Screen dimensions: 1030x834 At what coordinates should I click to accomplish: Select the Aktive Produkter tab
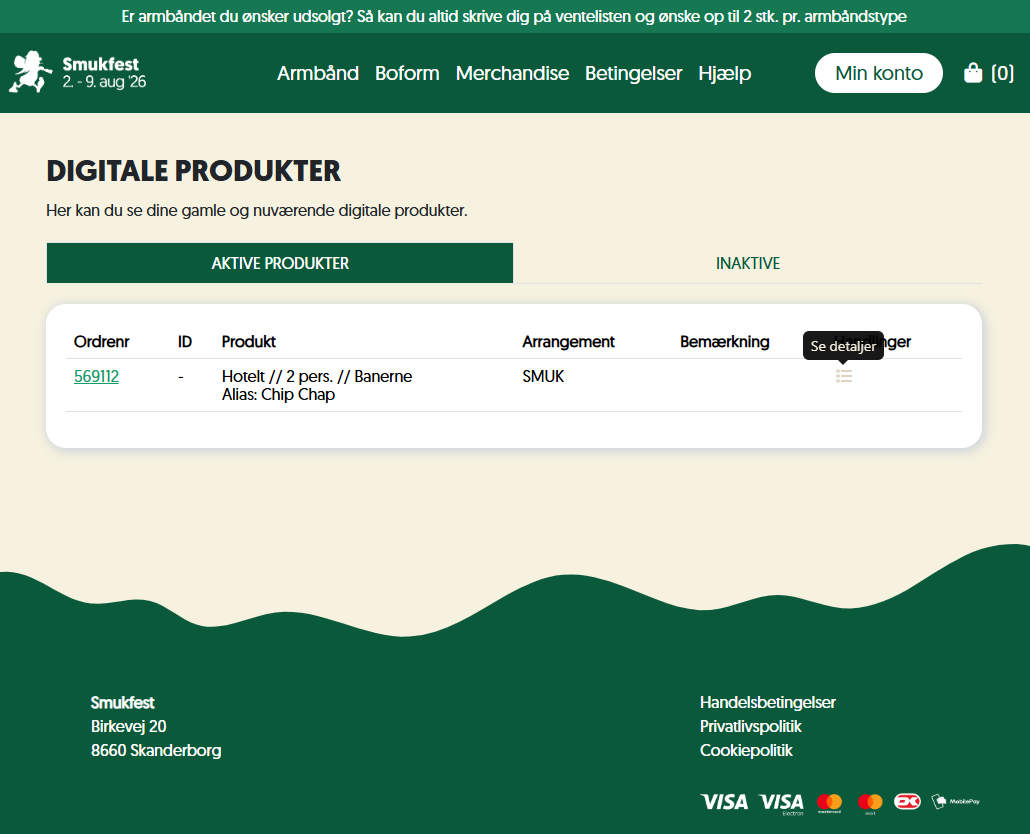point(280,263)
